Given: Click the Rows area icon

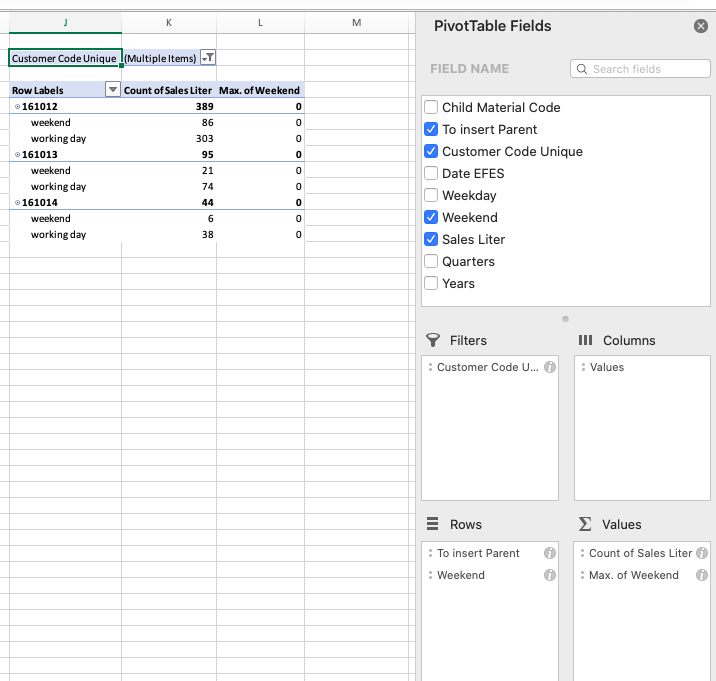Looking at the screenshot, I should coord(432,523).
